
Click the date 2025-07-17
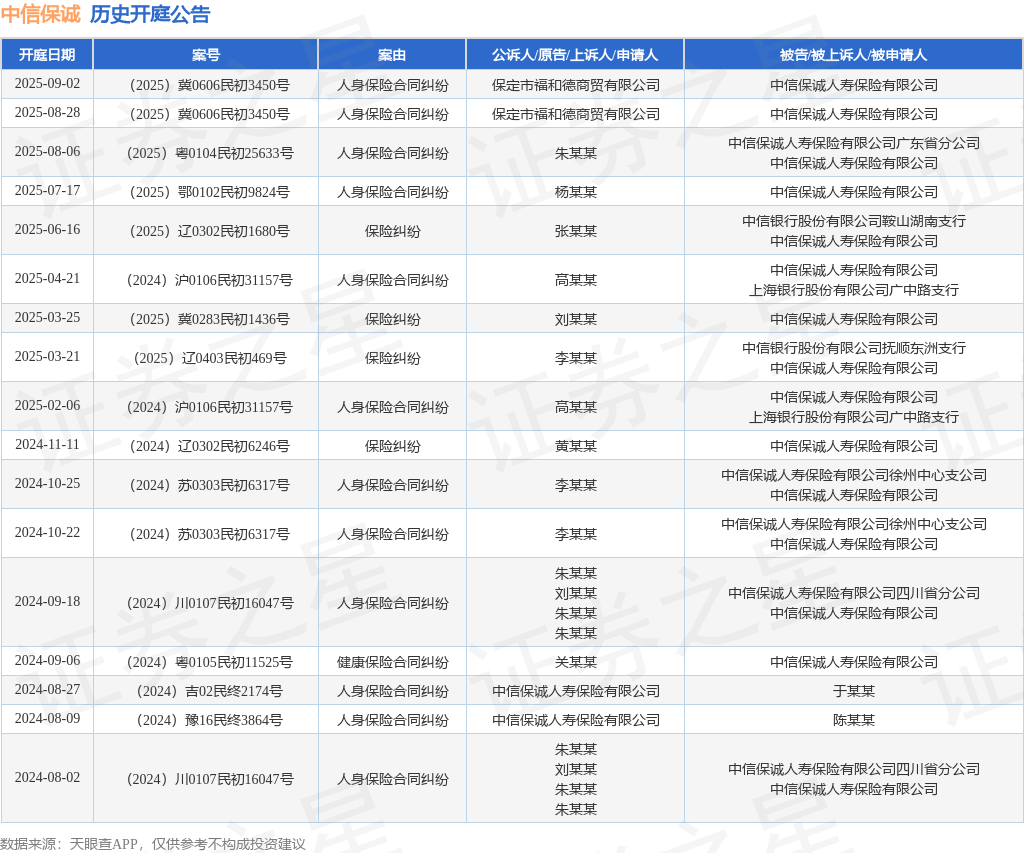tap(47, 190)
